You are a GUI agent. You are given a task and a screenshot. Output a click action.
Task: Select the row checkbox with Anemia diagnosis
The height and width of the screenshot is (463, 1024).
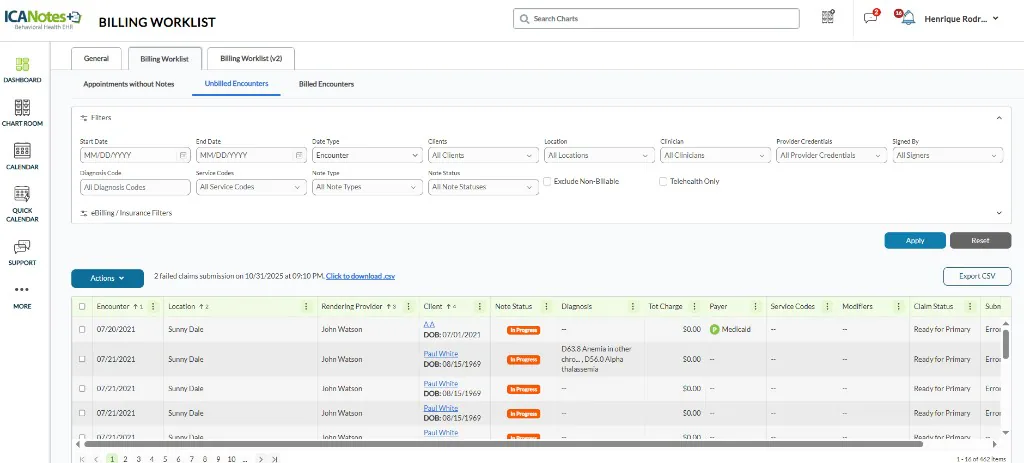tap(82, 359)
